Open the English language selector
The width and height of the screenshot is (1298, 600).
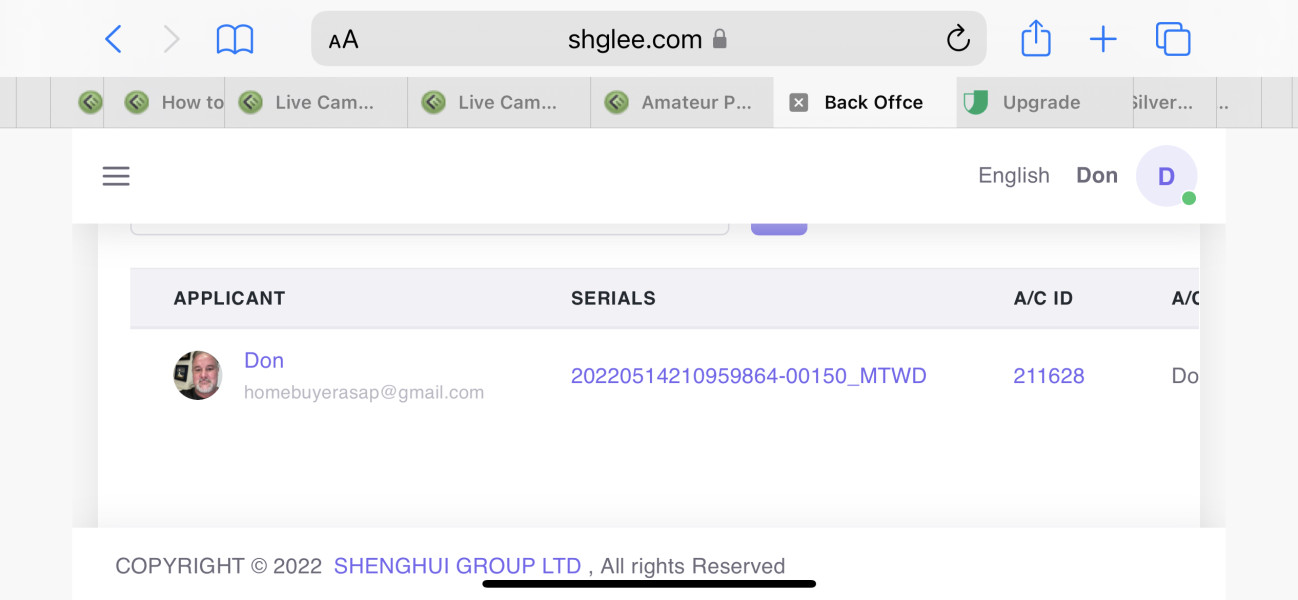[1013, 176]
